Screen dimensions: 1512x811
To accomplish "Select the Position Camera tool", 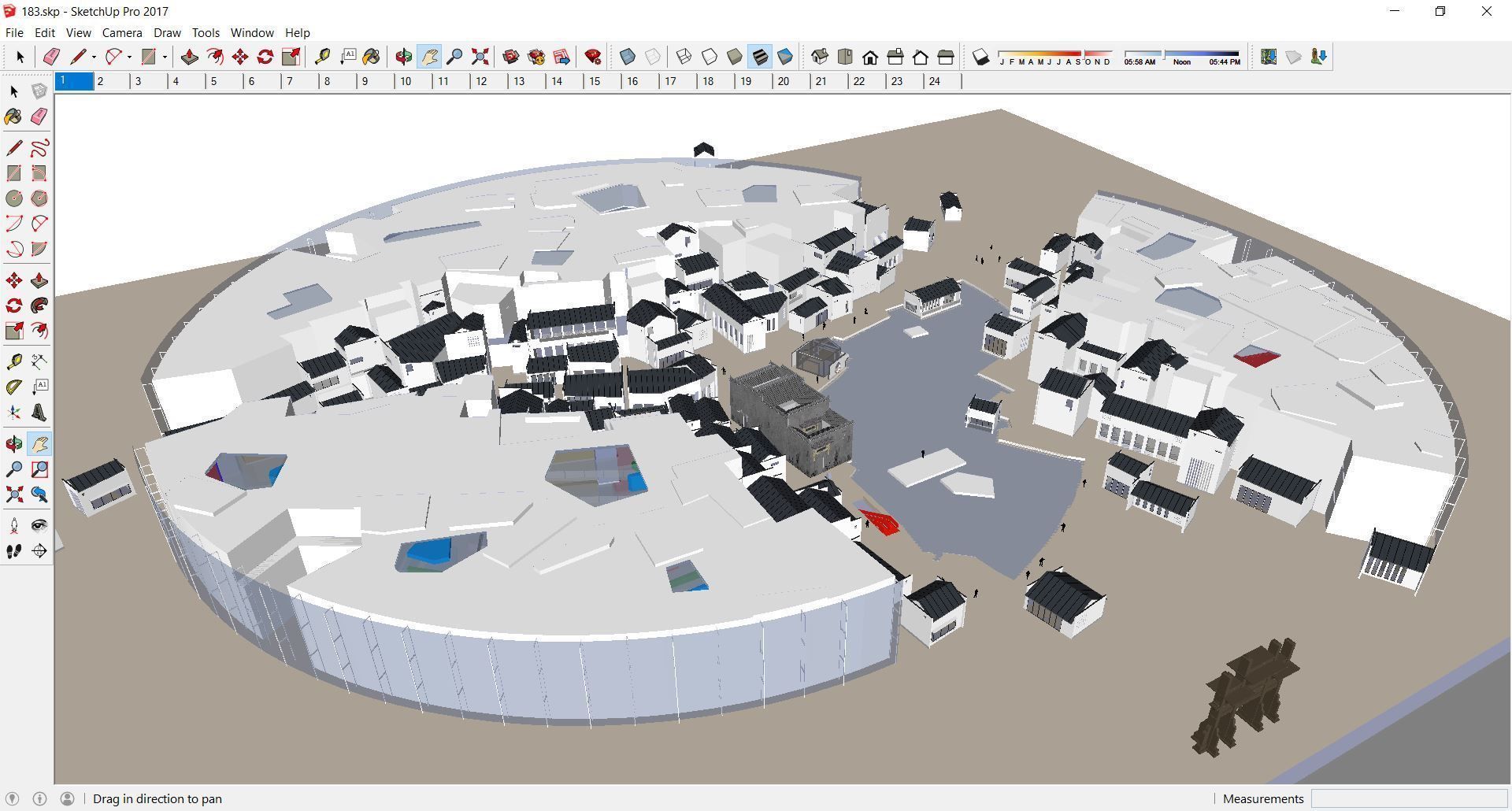I will tap(14, 526).
